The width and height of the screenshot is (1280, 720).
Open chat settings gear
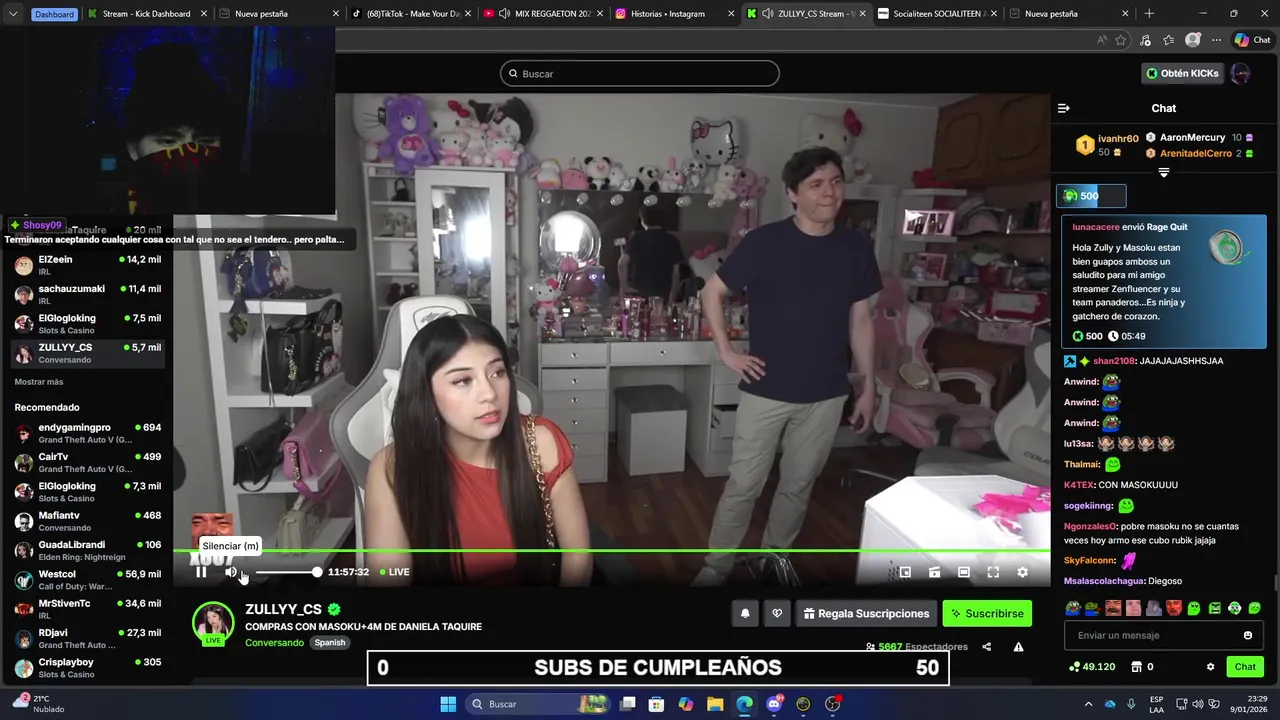[1210, 667]
